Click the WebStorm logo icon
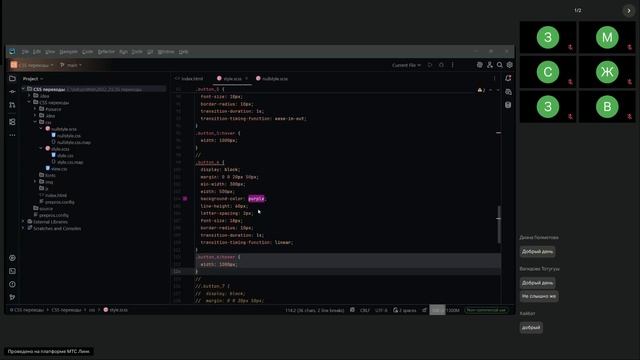Image resolution: width=640 pixels, height=360 pixels. [x=12, y=51]
